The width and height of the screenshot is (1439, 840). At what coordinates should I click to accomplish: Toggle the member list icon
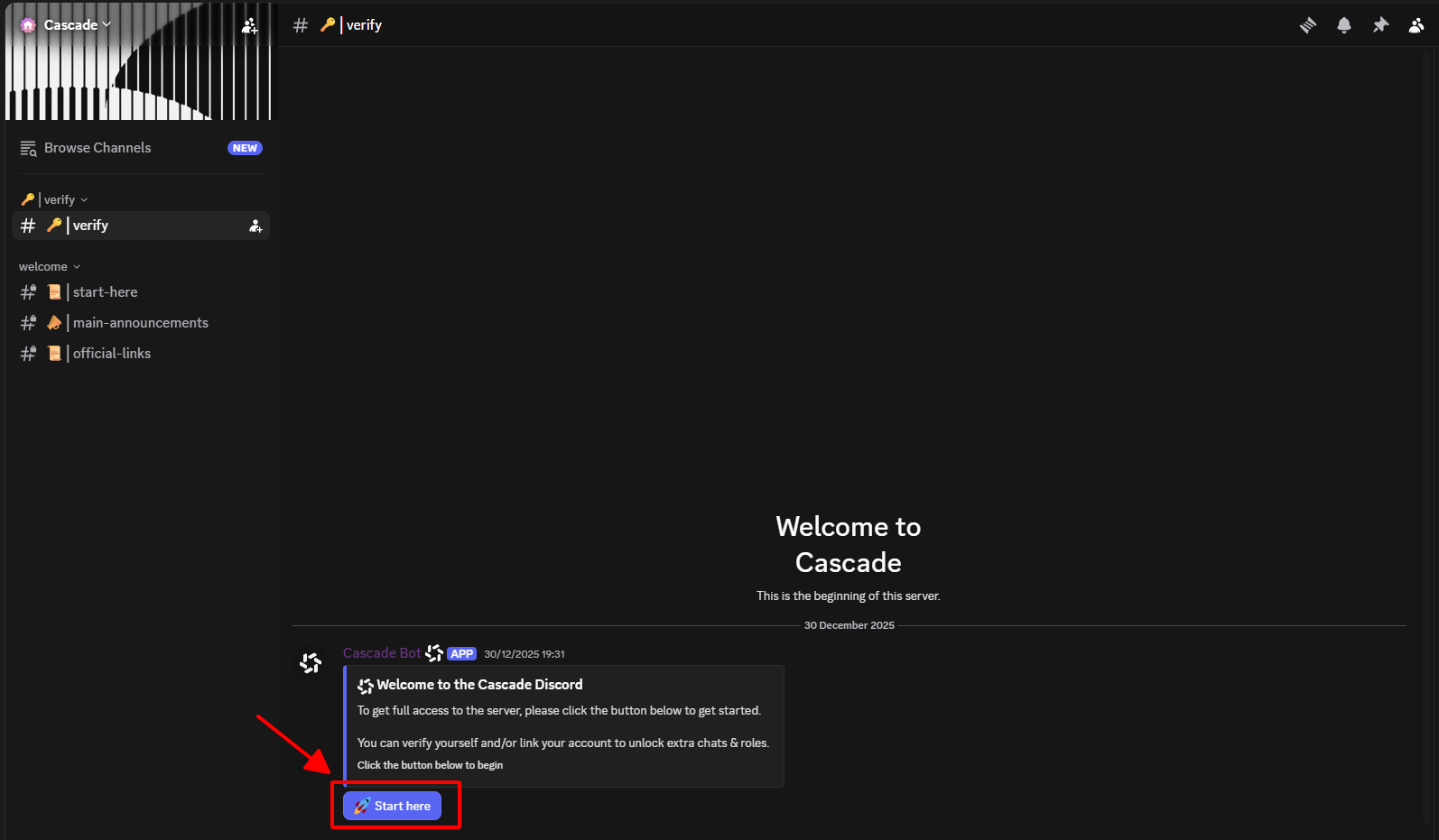(1416, 25)
